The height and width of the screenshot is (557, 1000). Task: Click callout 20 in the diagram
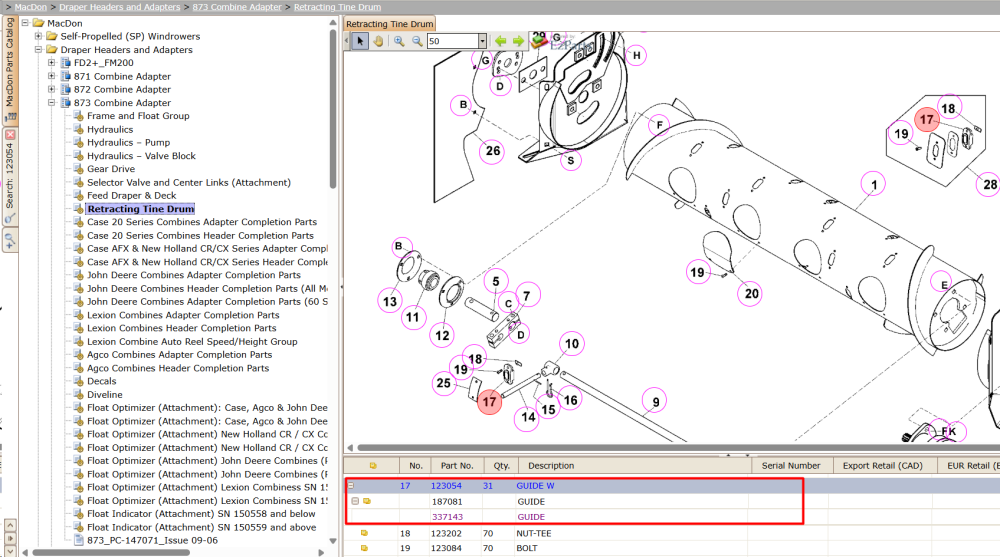pos(751,293)
